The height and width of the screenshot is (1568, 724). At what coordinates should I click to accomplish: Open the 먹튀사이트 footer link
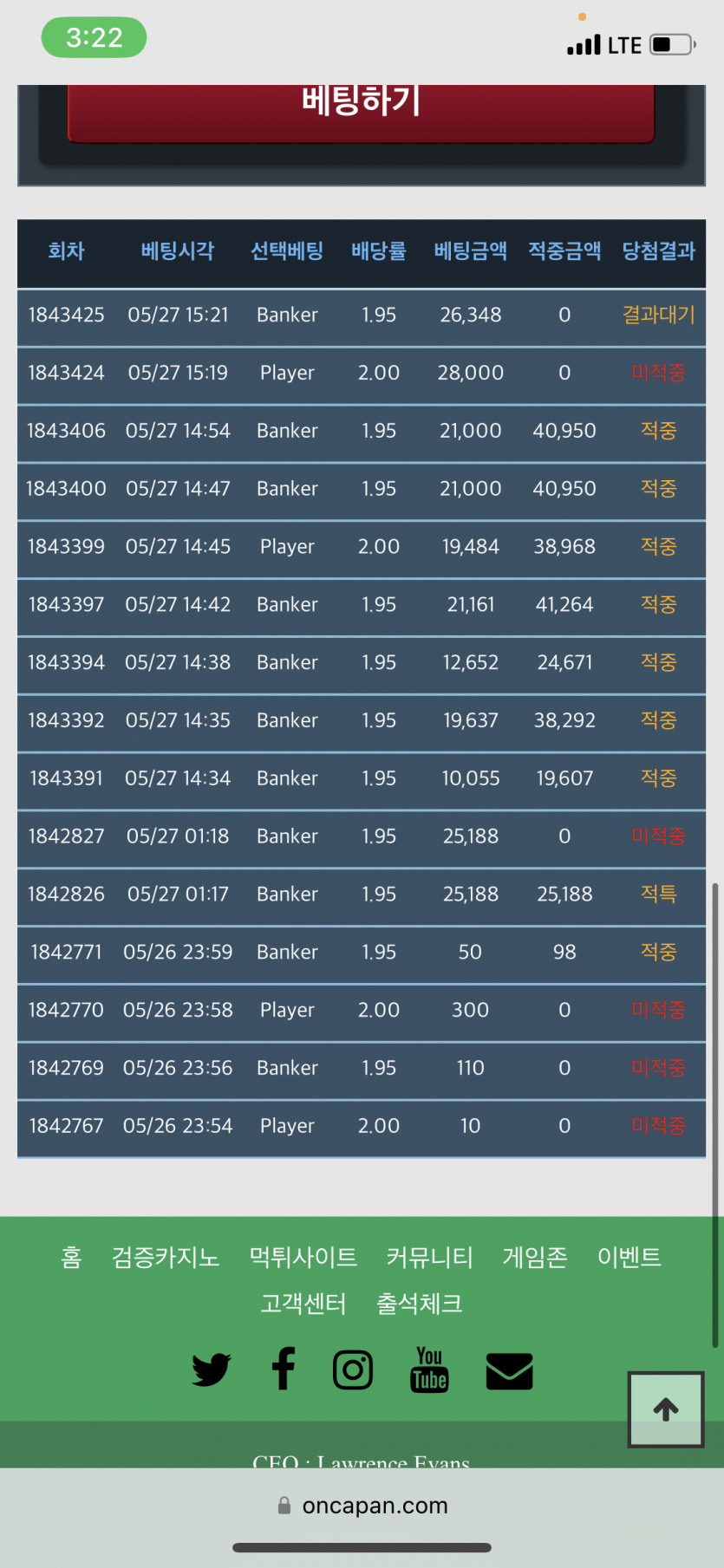point(303,1257)
